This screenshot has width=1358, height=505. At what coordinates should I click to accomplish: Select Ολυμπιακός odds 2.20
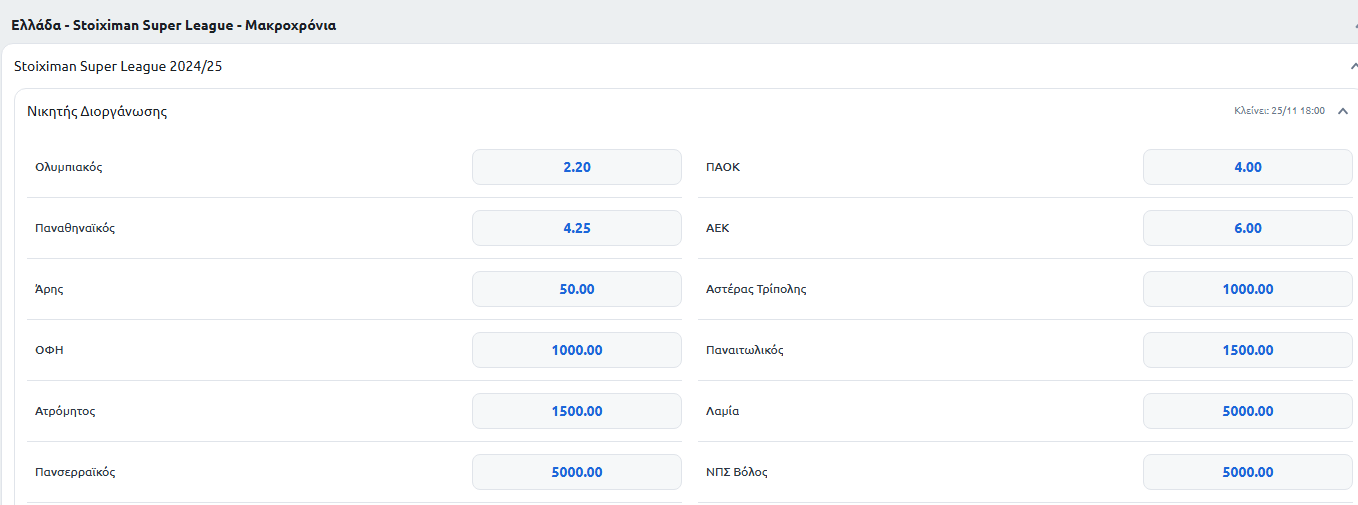[577, 167]
